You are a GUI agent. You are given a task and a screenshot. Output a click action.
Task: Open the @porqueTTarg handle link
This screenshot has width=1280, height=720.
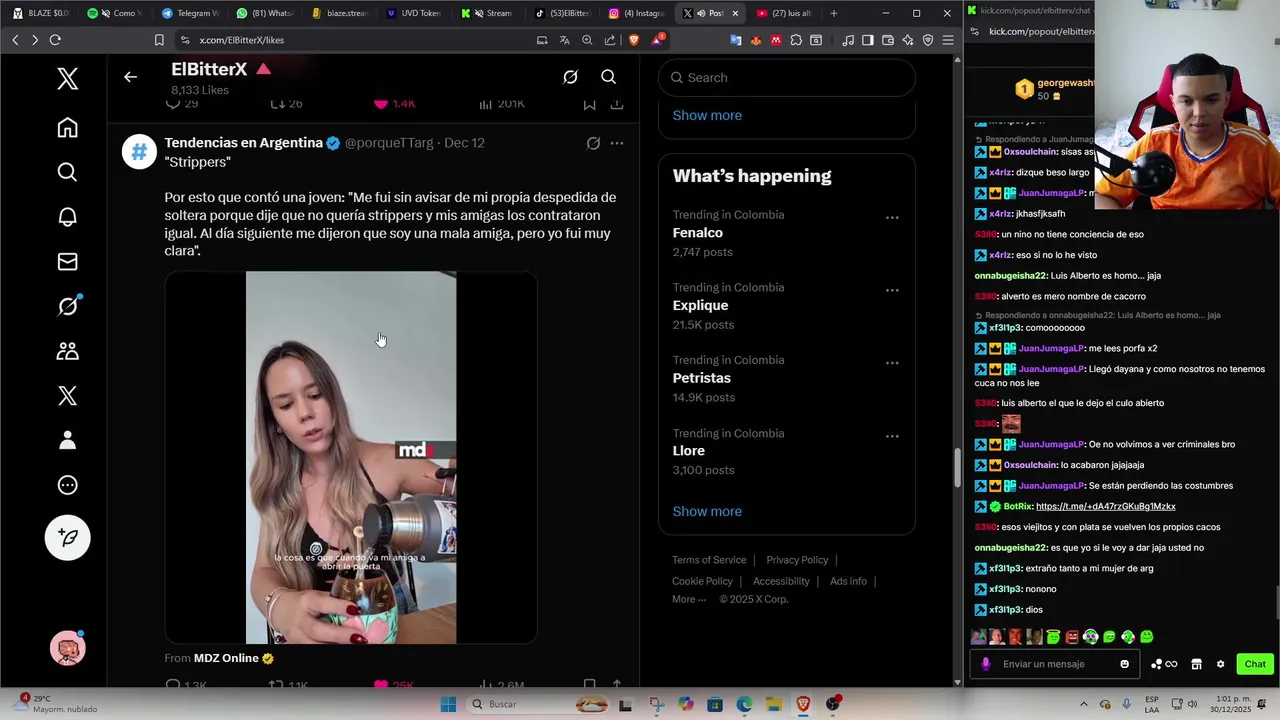coord(389,143)
